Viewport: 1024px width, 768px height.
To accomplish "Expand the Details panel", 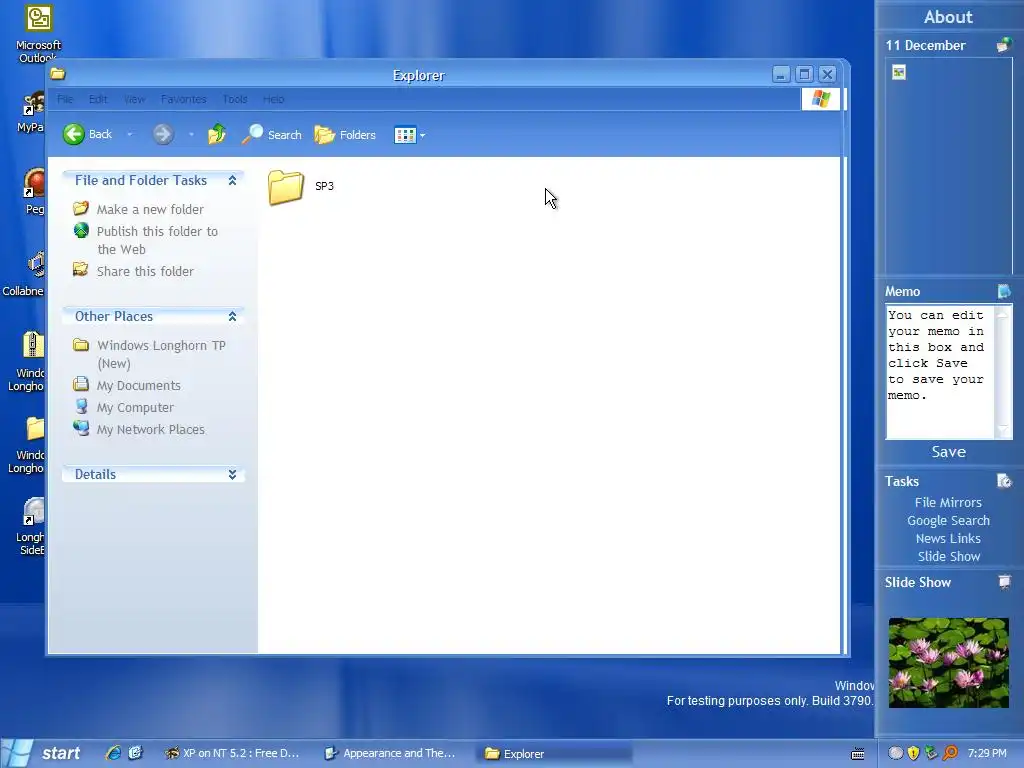I will click(232, 475).
